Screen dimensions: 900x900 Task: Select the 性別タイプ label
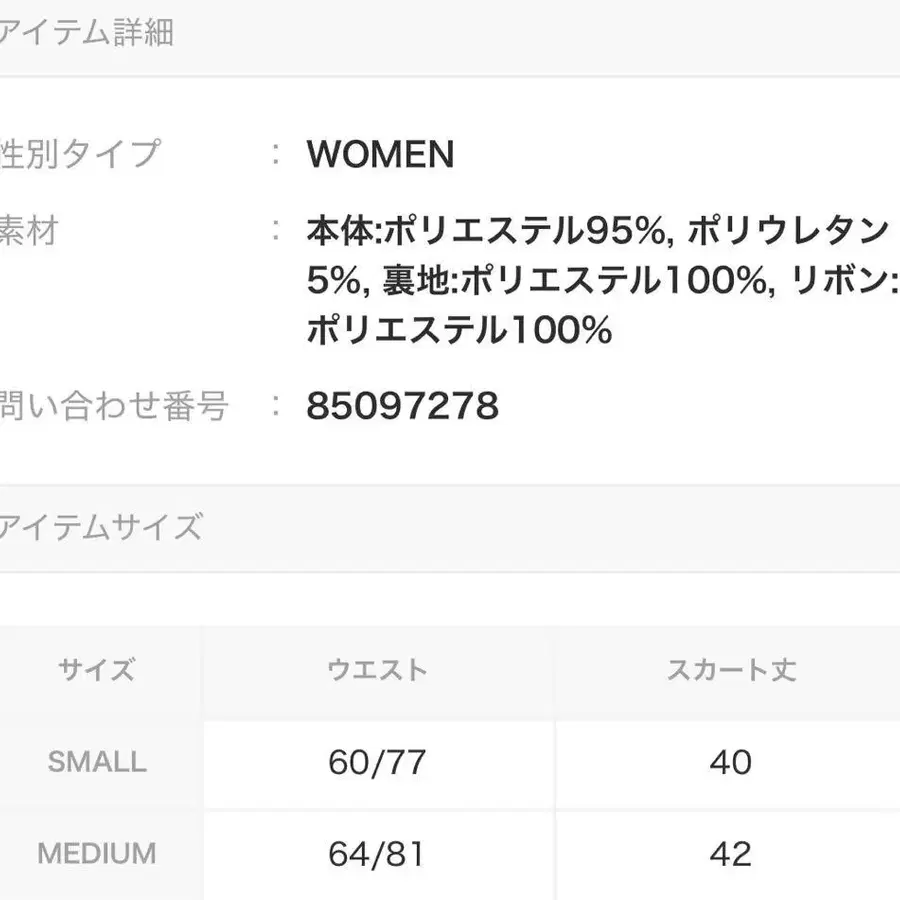[x=80, y=154]
